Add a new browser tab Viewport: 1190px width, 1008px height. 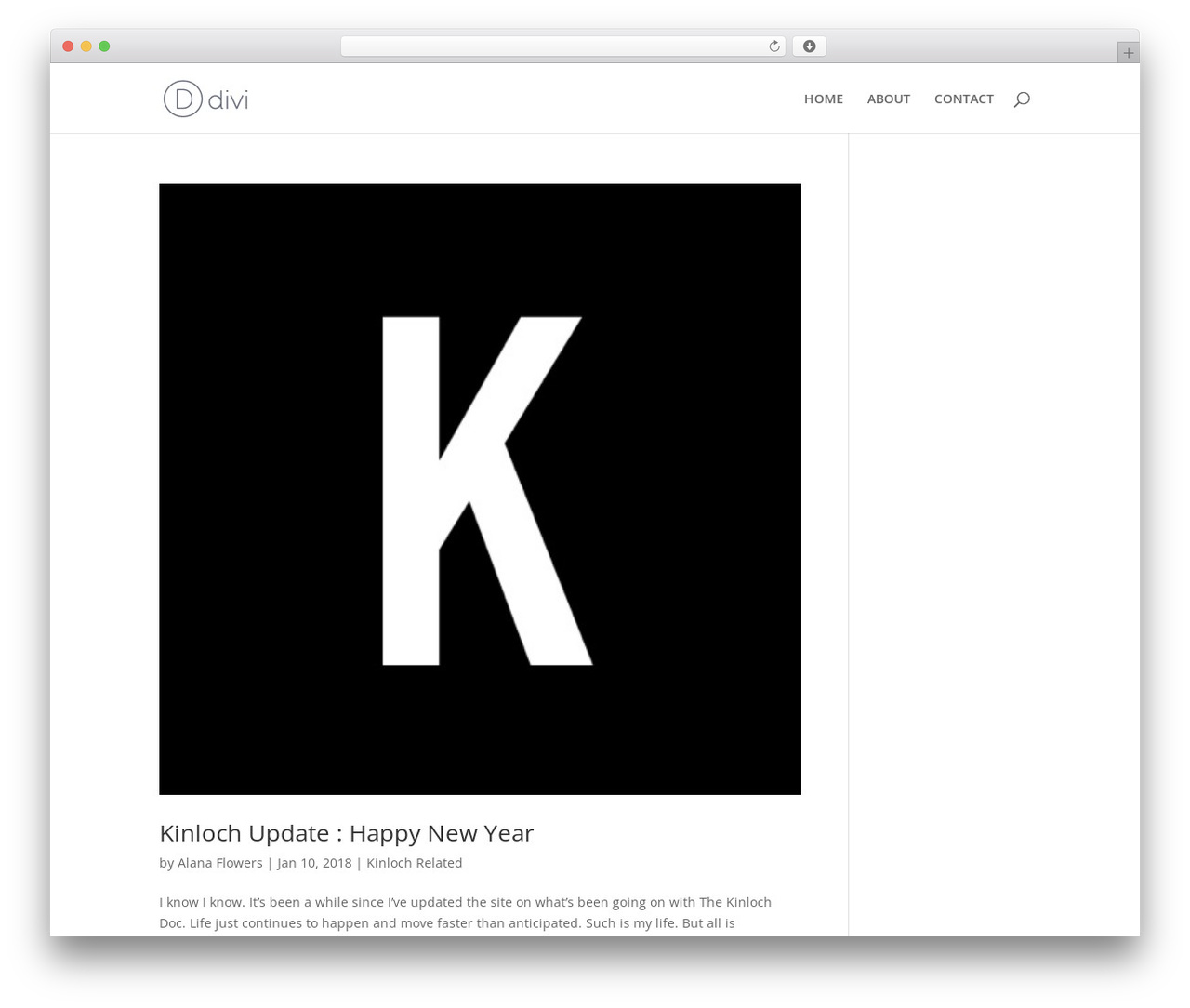pos(1128,53)
